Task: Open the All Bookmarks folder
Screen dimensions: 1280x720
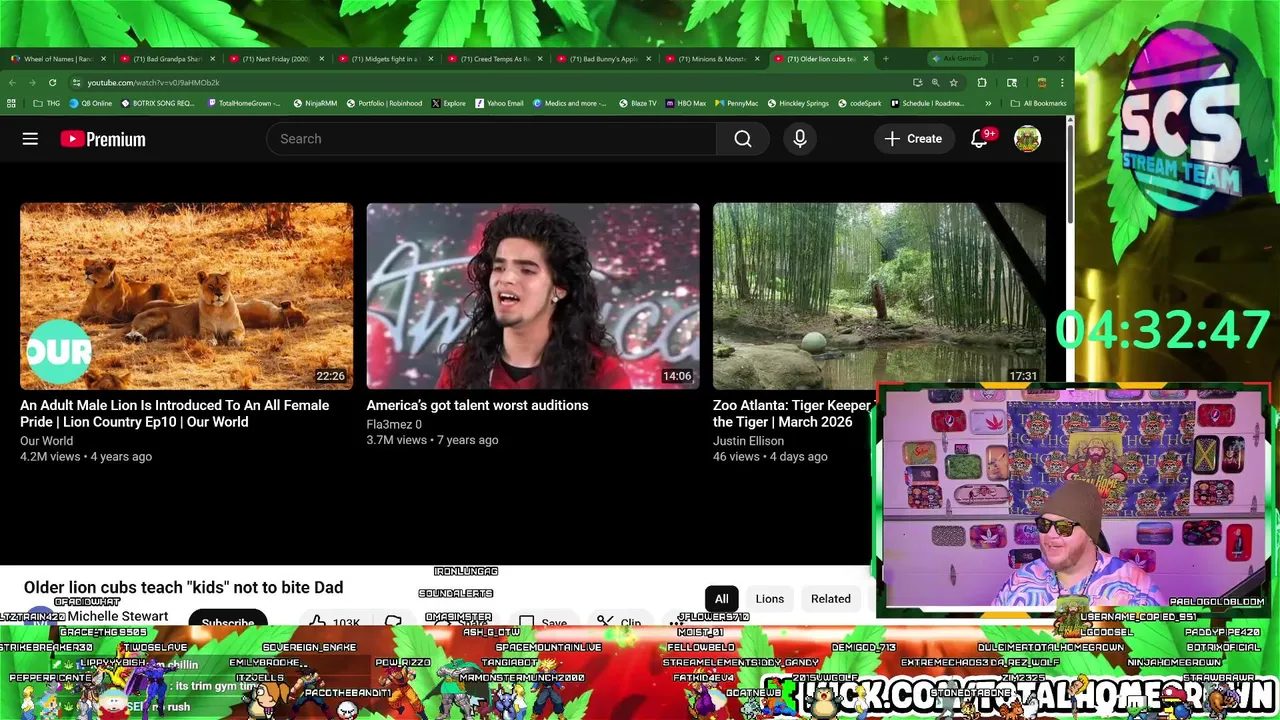Action: point(1038,103)
